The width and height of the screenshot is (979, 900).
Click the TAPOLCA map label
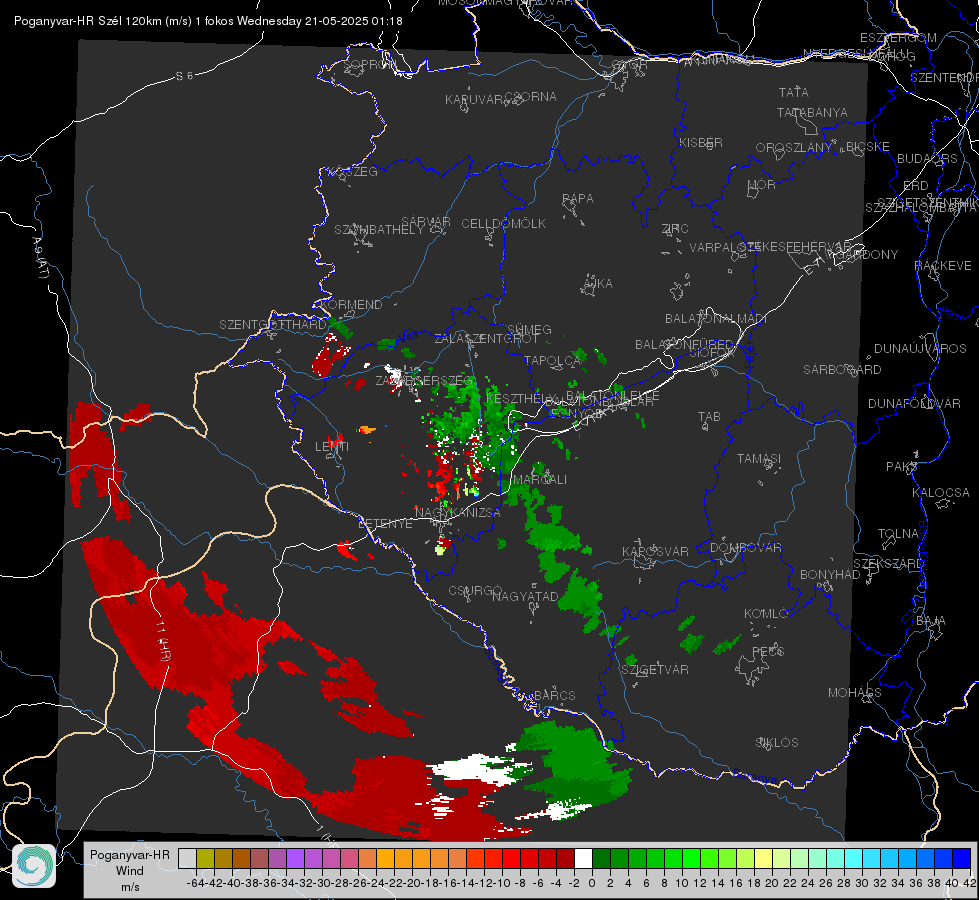click(x=552, y=360)
